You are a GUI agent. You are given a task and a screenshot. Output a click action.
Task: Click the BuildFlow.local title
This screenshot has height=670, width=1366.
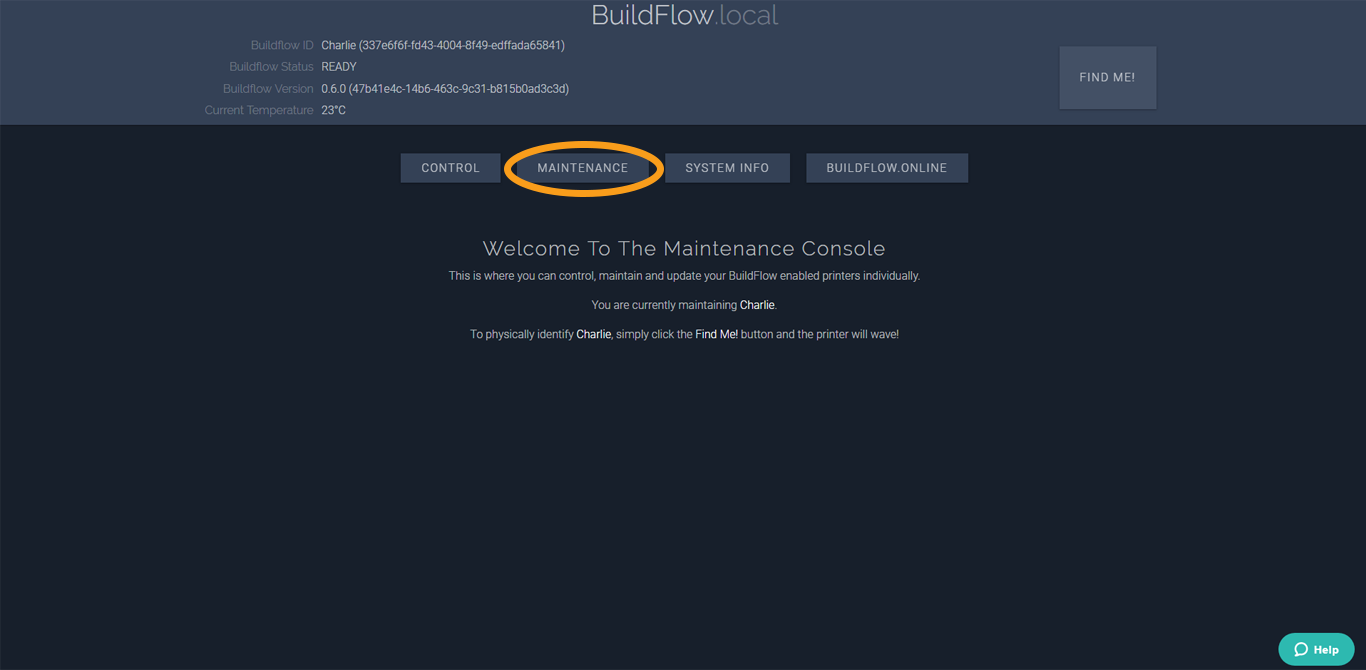tap(684, 15)
